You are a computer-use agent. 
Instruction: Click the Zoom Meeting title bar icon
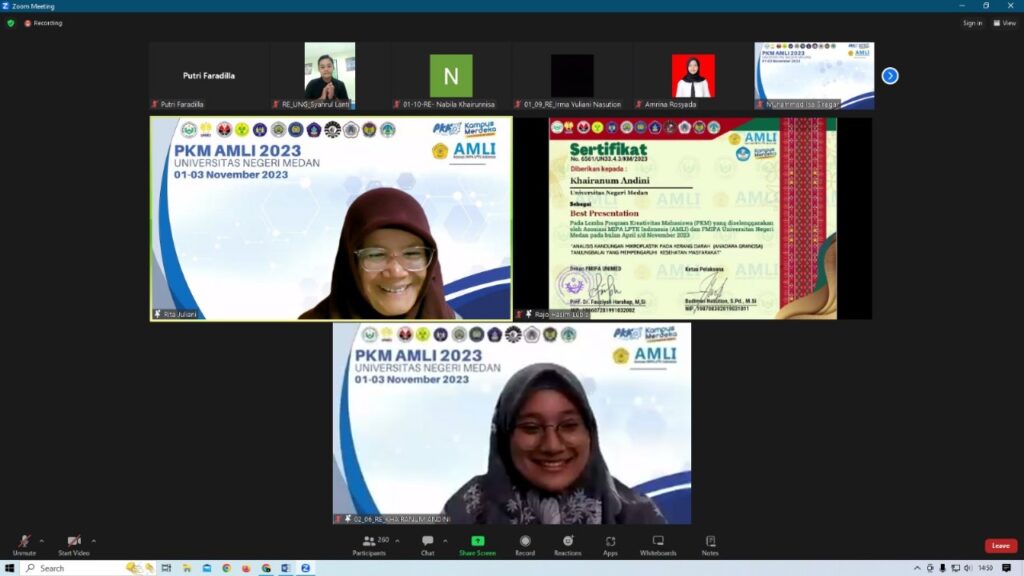5,6
